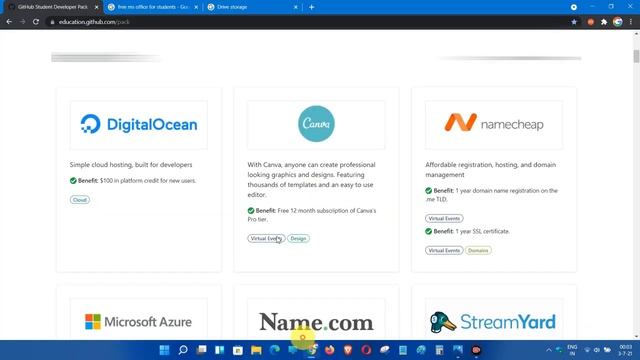This screenshot has height=360, width=640.
Task: Click the StreamYard logo
Action: tap(493, 322)
